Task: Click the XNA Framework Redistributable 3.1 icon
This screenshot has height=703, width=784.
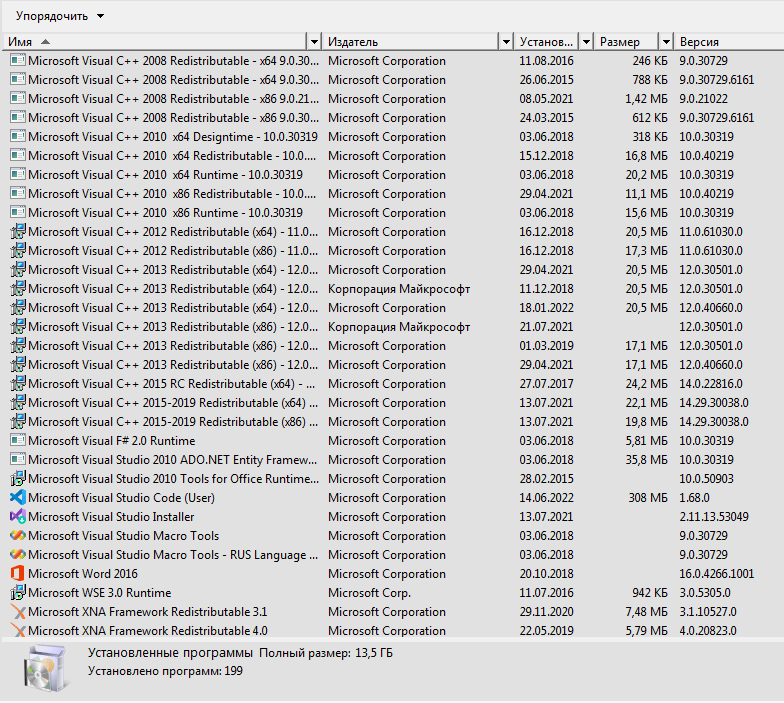Action: tap(18, 612)
